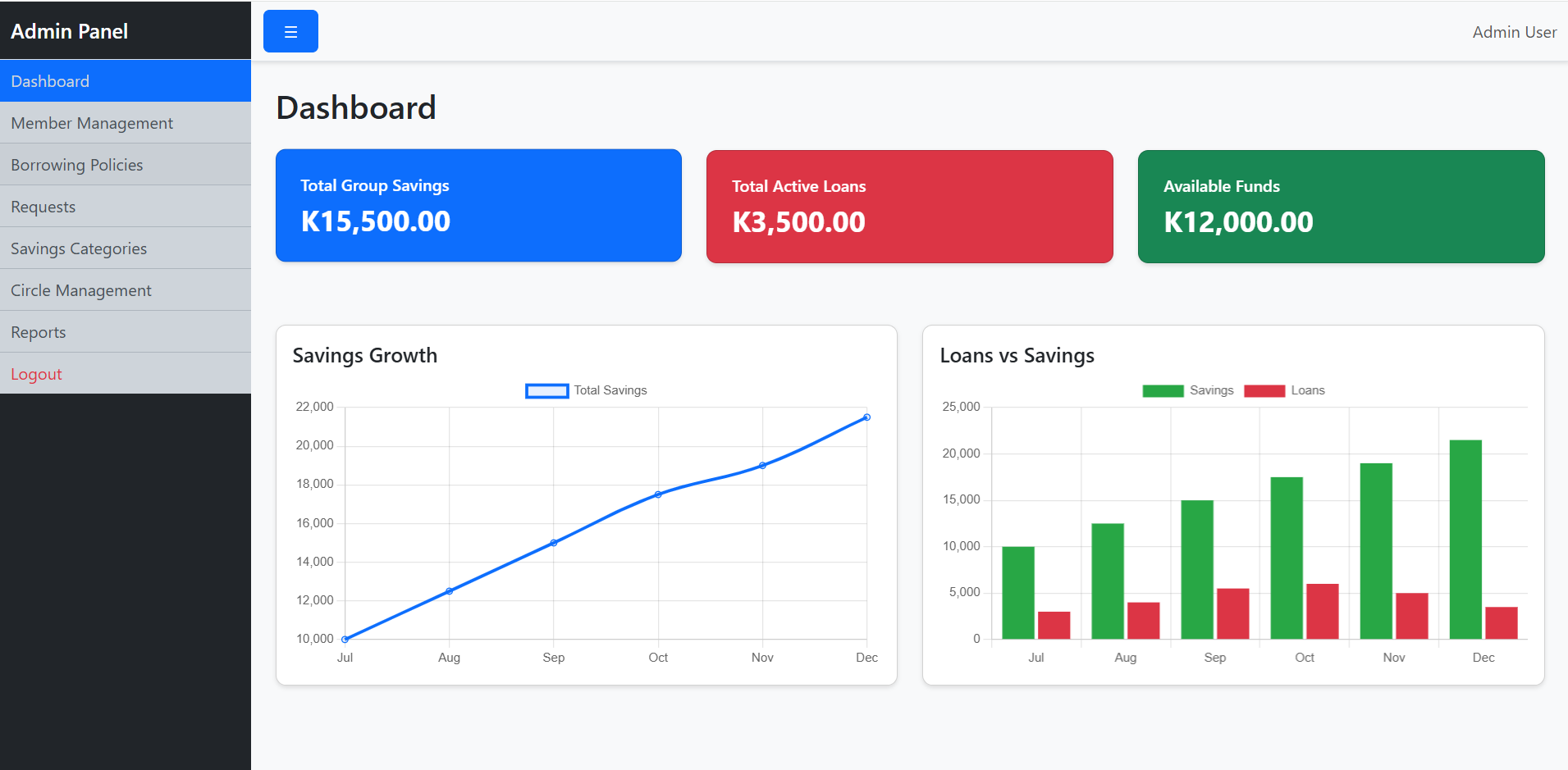Click the green Nov savings bar

click(x=1376, y=551)
